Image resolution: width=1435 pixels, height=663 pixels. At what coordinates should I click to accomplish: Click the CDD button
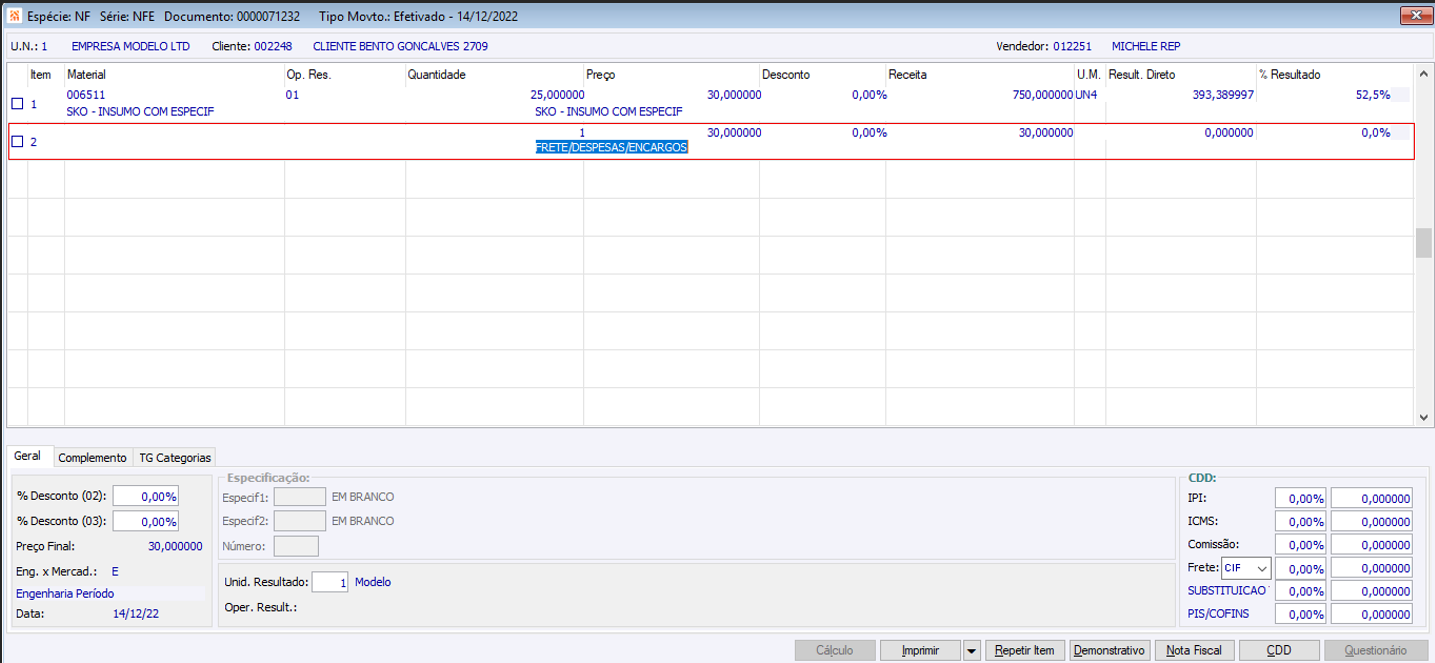pos(1279,651)
